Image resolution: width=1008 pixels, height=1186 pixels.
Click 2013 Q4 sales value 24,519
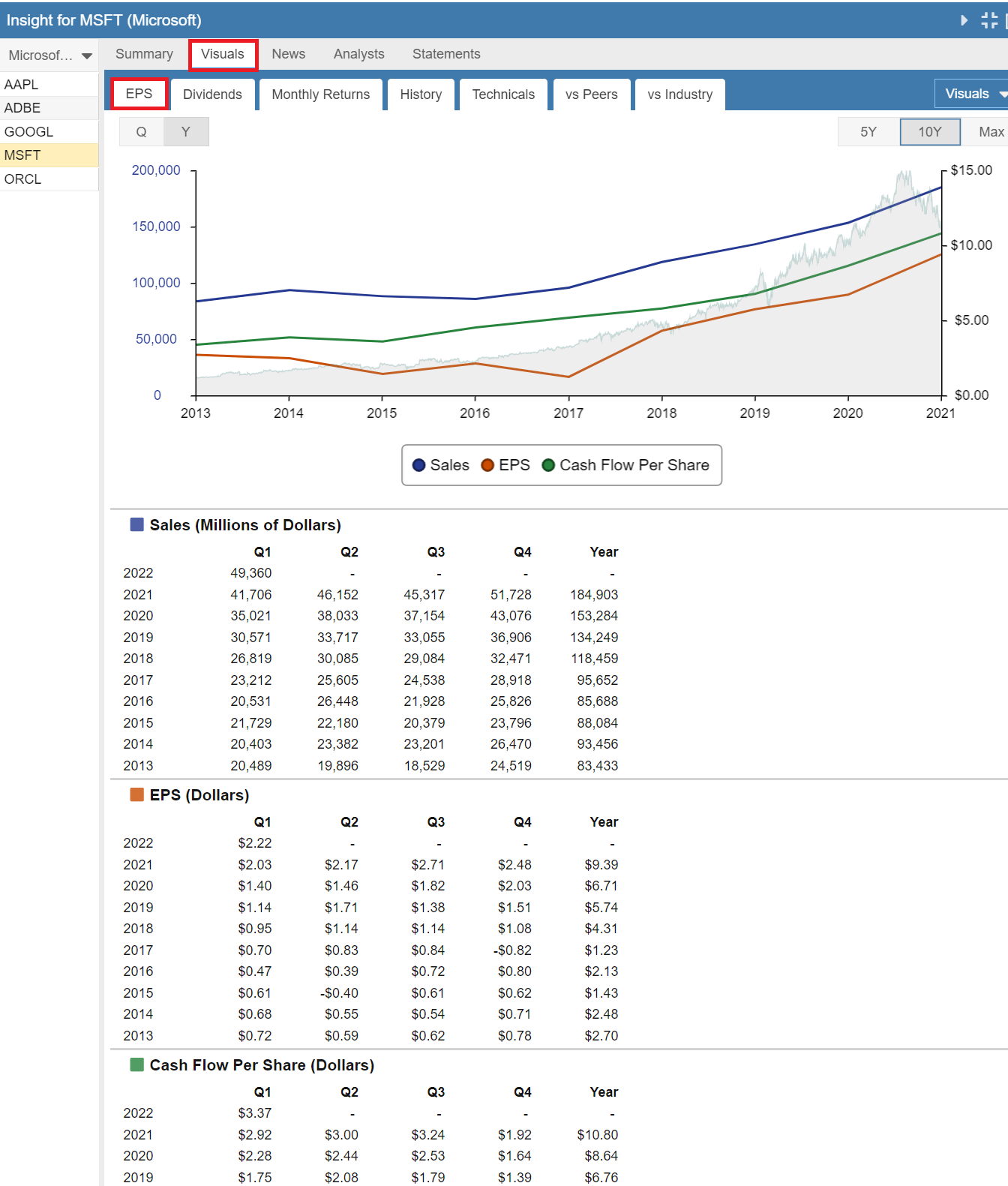point(511,766)
